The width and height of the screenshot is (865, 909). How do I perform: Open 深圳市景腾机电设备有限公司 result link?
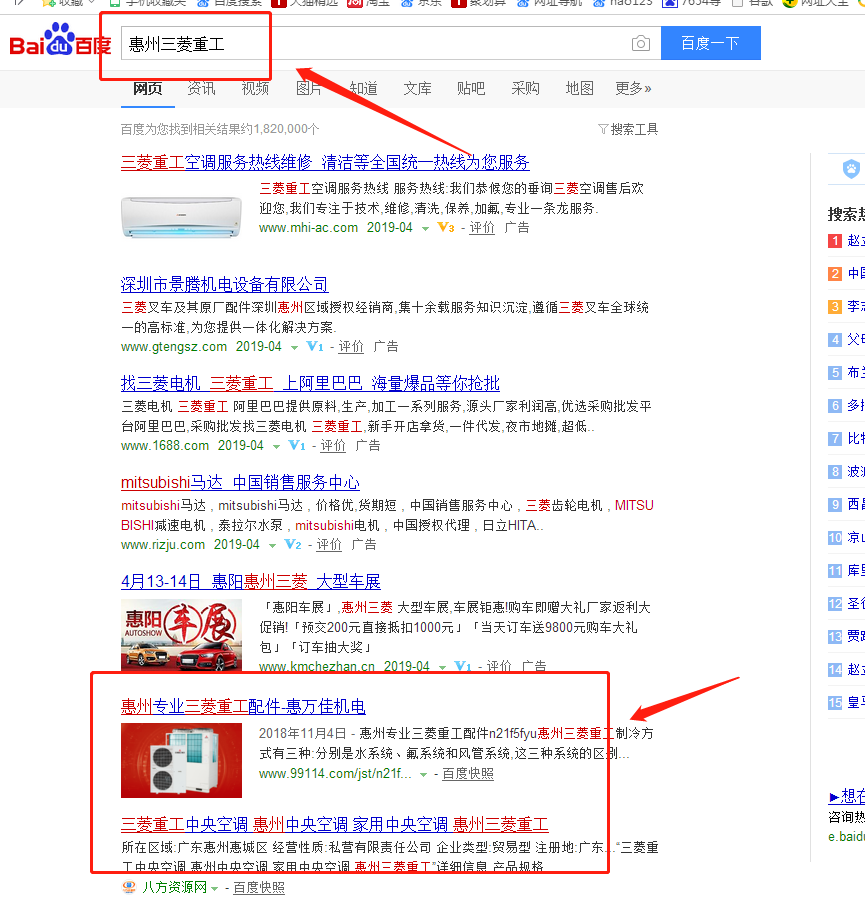pos(224,285)
